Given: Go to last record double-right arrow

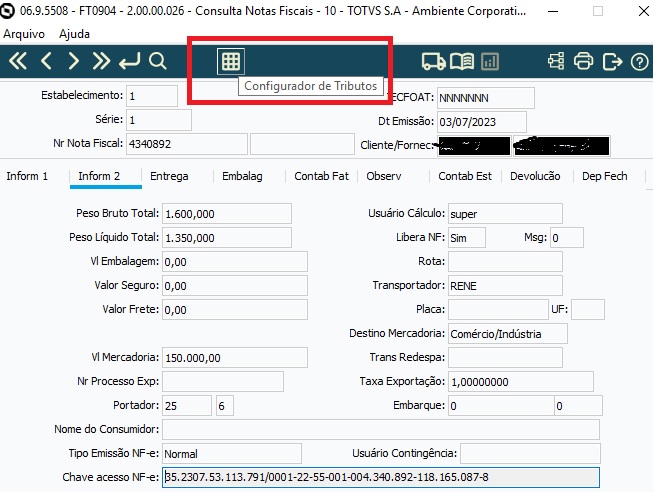Looking at the screenshot, I should coord(101,61).
